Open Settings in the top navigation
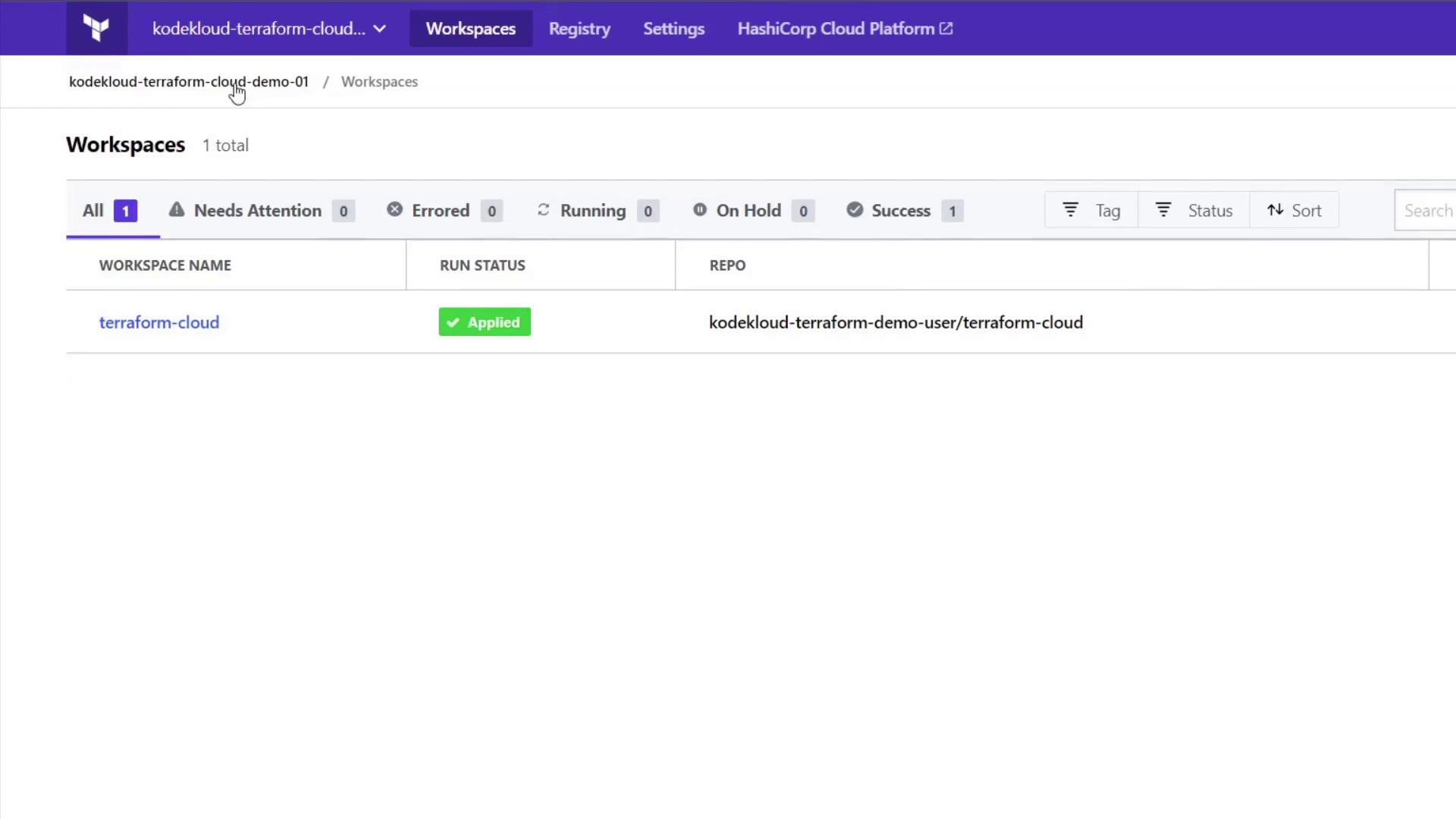 (673, 29)
